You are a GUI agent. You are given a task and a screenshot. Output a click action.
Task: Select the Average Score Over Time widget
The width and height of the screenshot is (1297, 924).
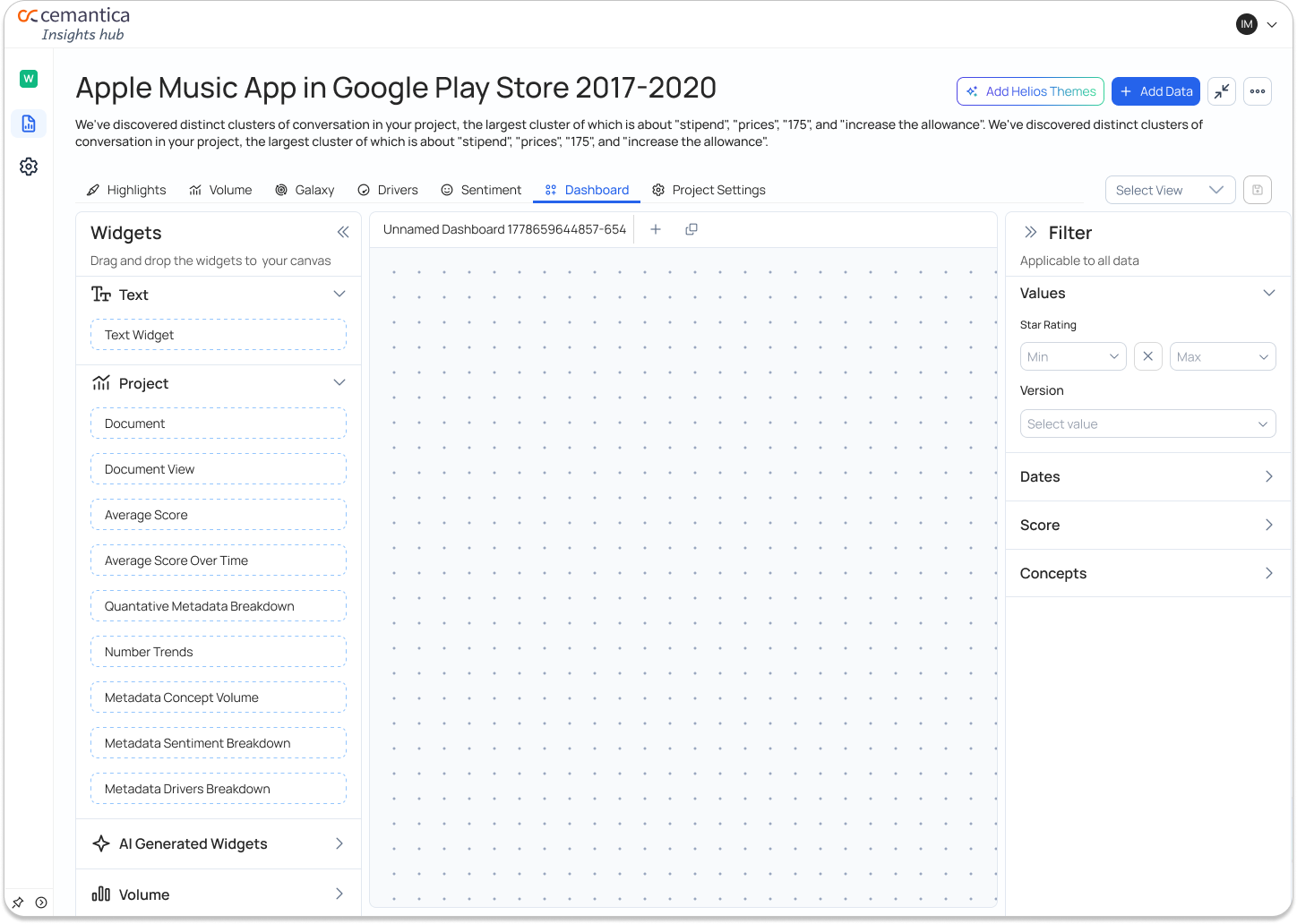pos(219,560)
